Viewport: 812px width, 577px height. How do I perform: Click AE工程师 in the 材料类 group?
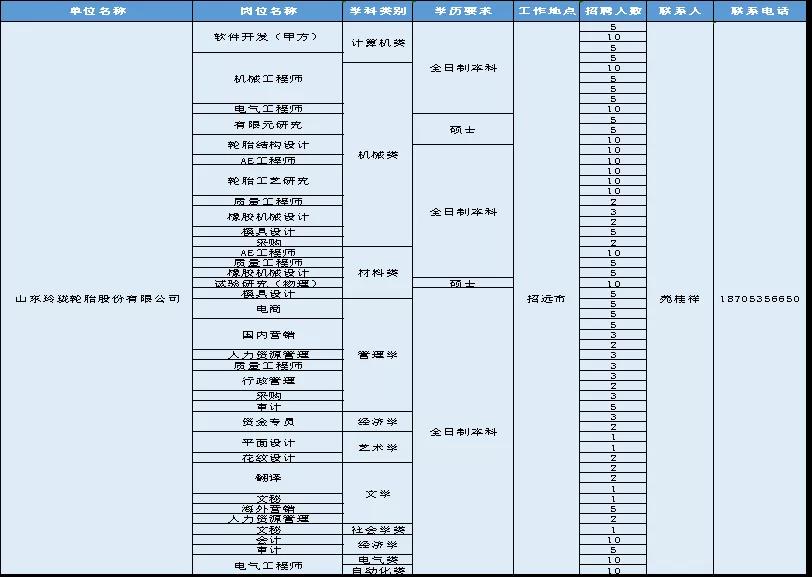[268, 252]
